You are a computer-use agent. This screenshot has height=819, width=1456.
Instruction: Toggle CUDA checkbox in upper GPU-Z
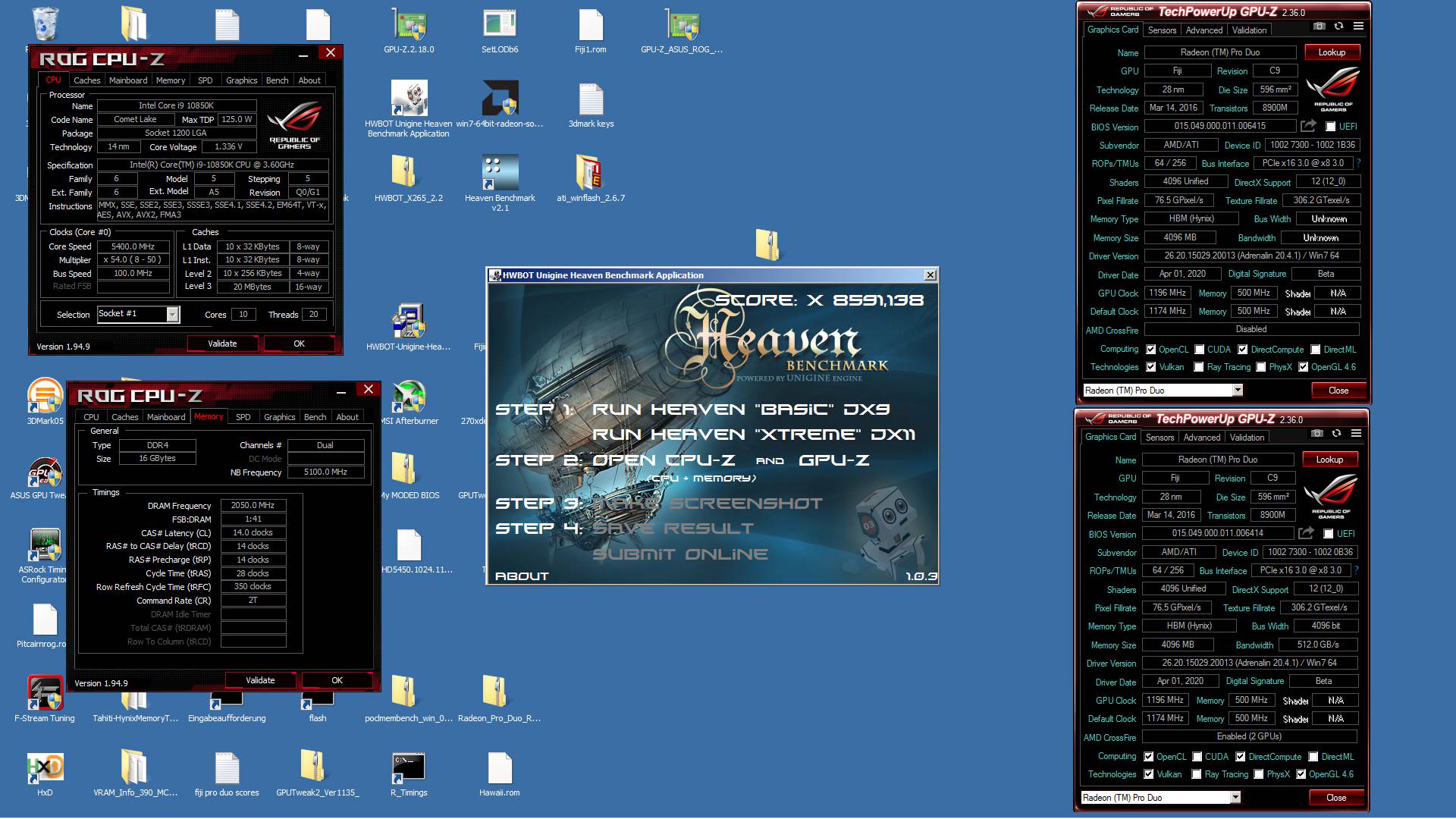click(x=1200, y=350)
